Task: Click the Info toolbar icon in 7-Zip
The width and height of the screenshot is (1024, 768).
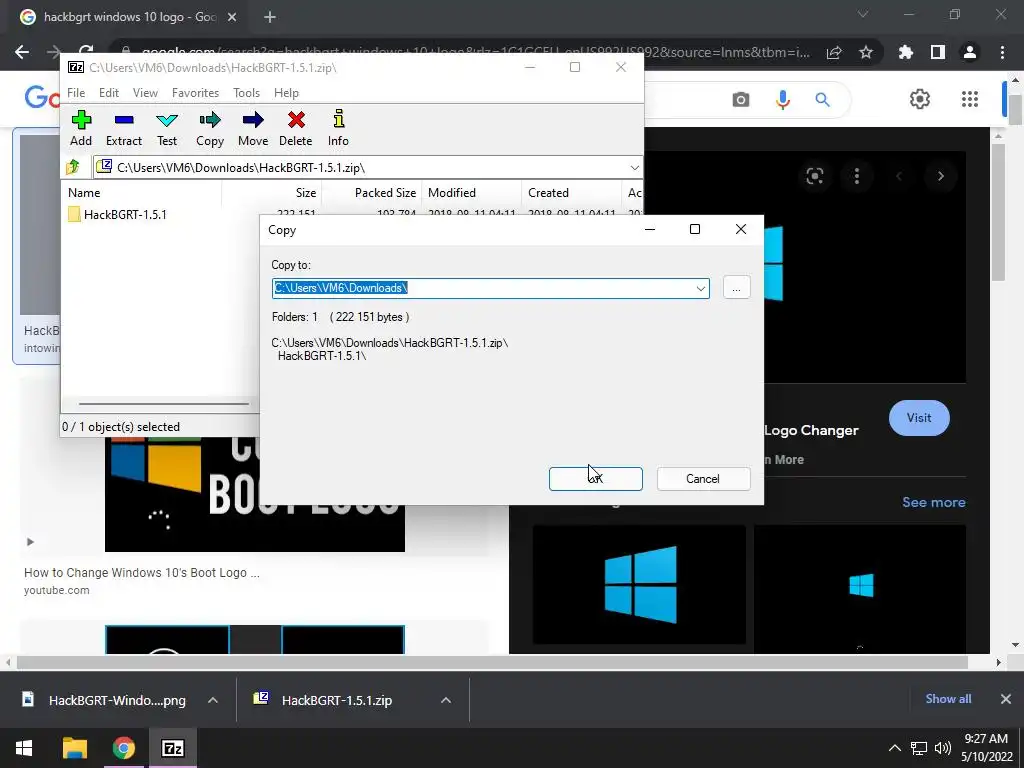Action: 338,128
